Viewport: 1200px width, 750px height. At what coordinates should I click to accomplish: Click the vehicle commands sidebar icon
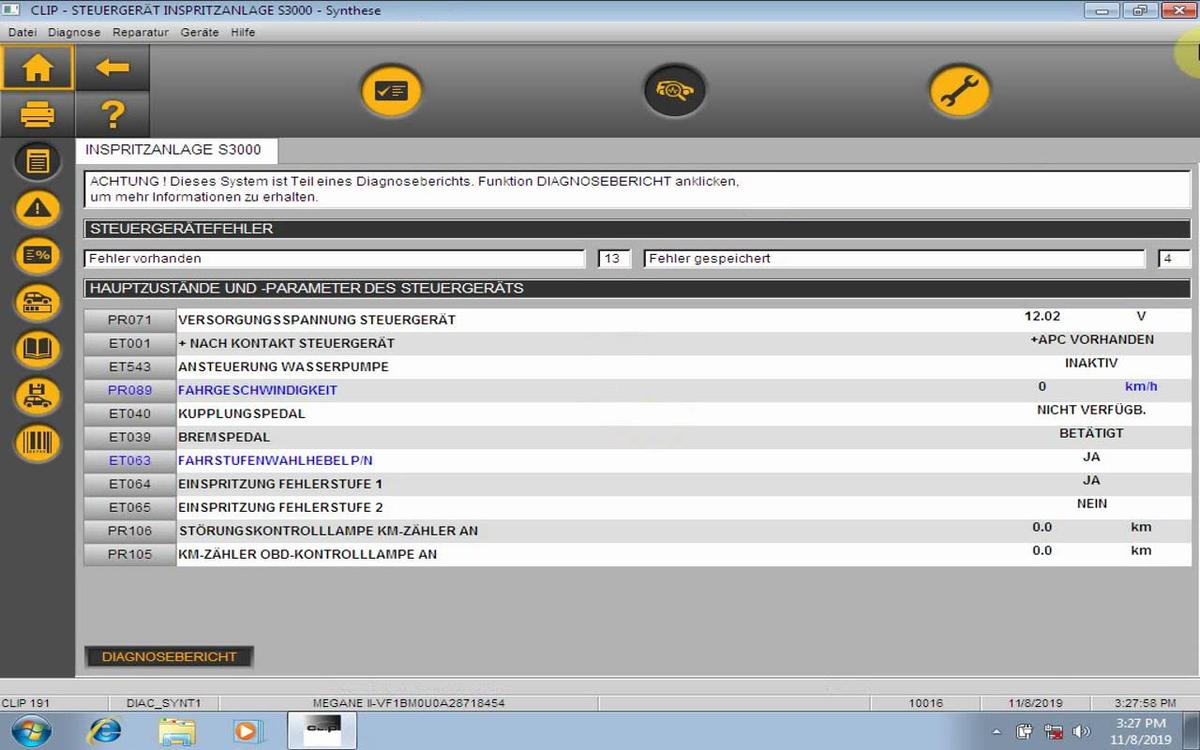38,301
